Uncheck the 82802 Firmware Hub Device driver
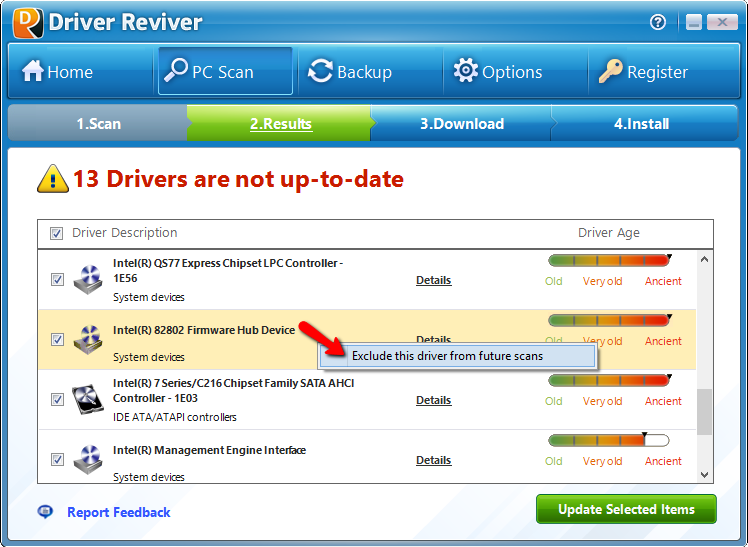Image resolution: width=748 pixels, height=547 pixels. pyautogui.click(x=57, y=340)
